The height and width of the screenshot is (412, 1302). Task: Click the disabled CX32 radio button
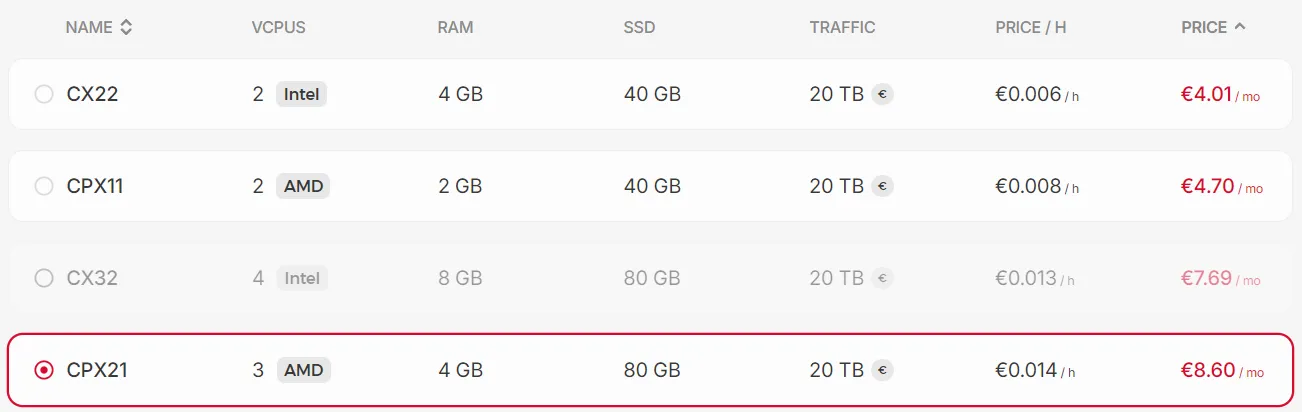(x=44, y=278)
